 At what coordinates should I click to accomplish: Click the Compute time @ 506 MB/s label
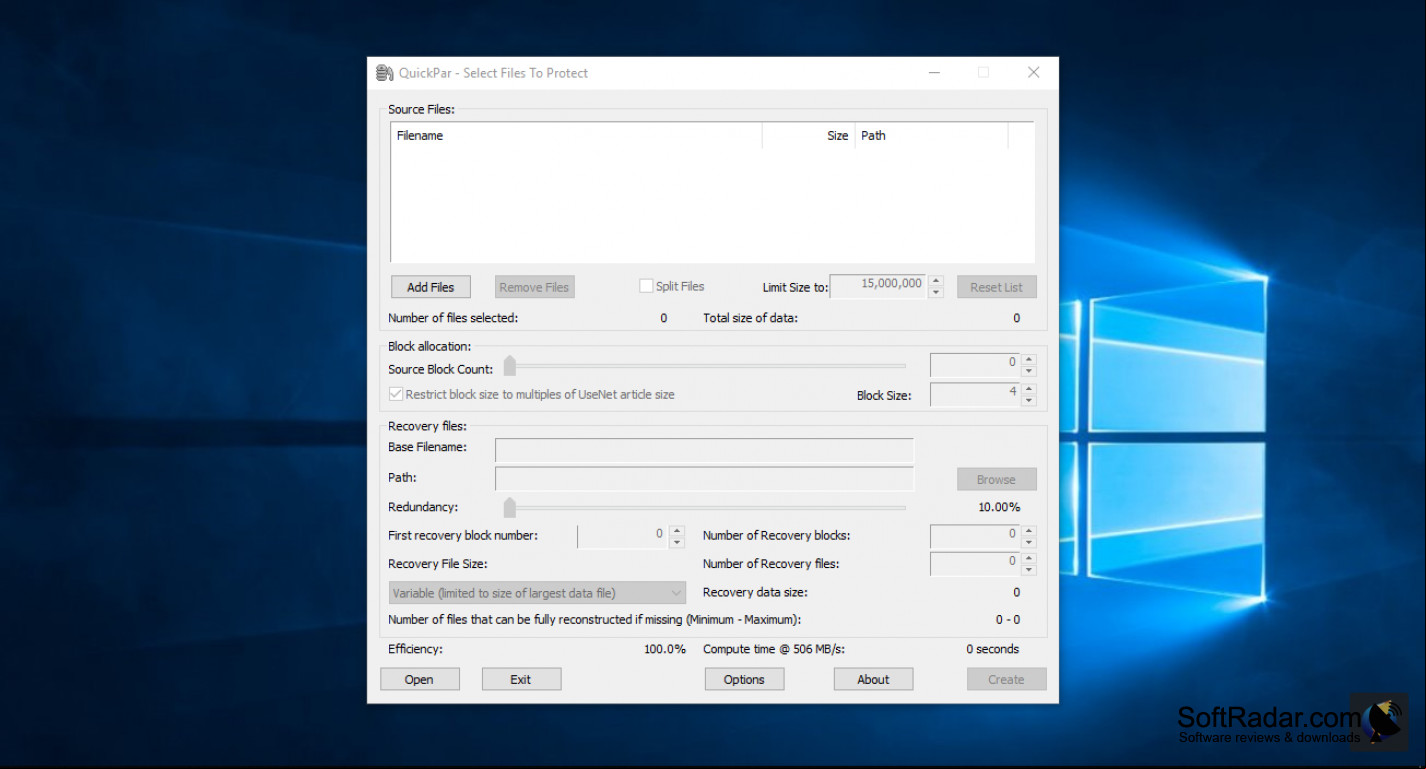[774, 649]
